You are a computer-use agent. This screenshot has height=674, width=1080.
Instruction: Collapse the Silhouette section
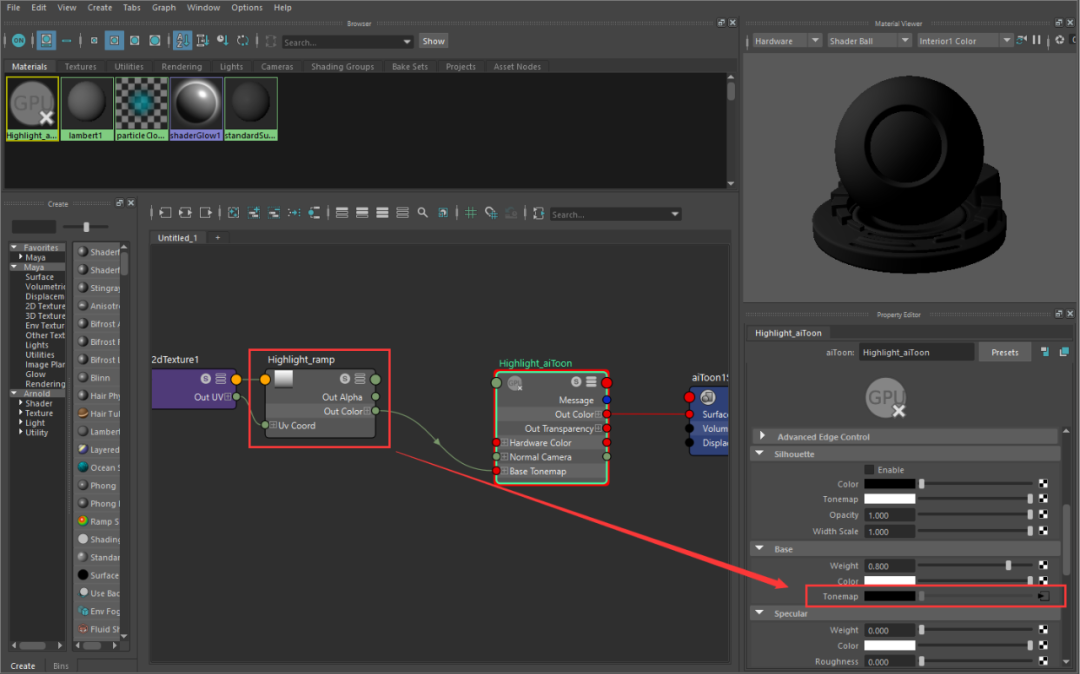tap(760, 454)
